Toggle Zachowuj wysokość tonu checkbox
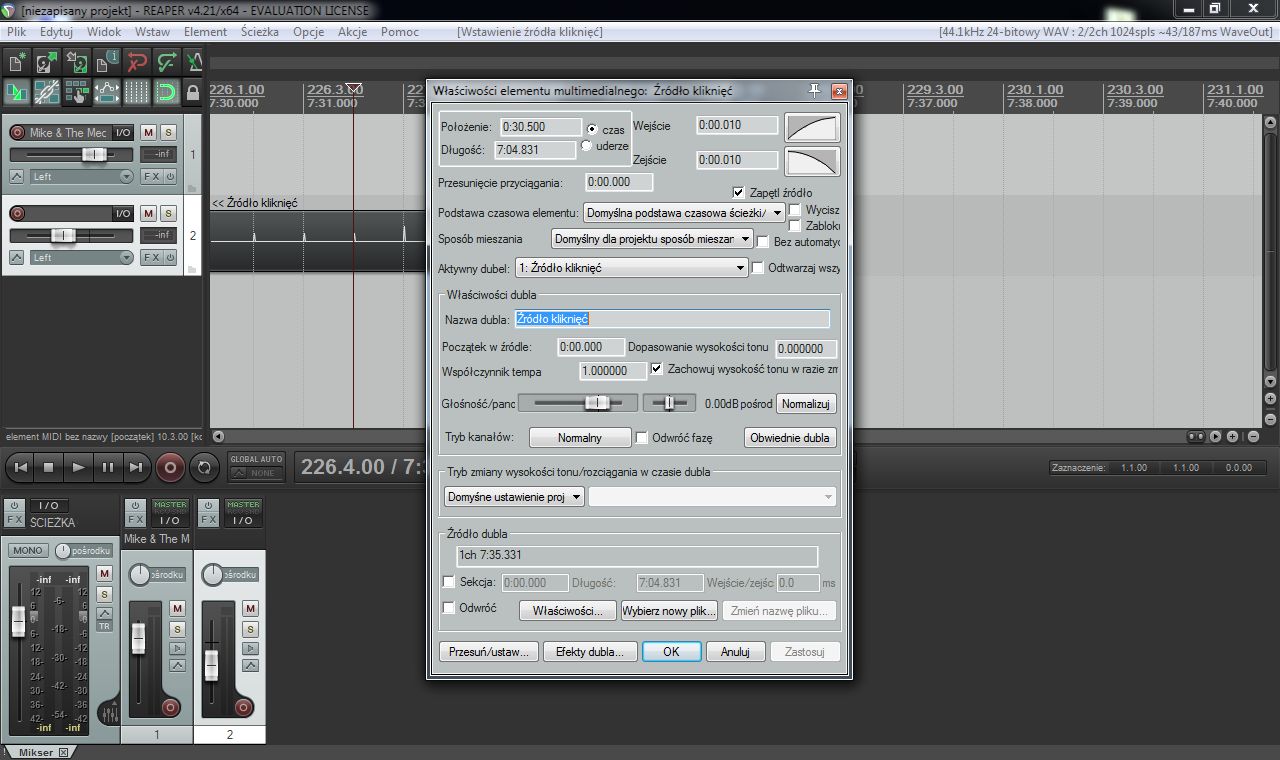Screen dimensions: 1280x760 pyautogui.click(x=656, y=369)
